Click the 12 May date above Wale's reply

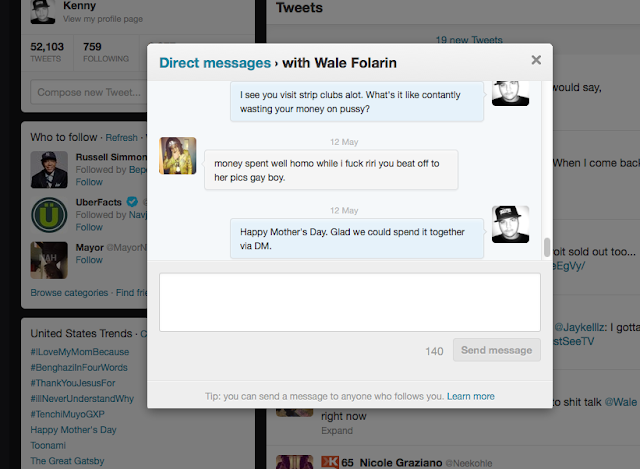pyautogui.click(x=344, y=142)
